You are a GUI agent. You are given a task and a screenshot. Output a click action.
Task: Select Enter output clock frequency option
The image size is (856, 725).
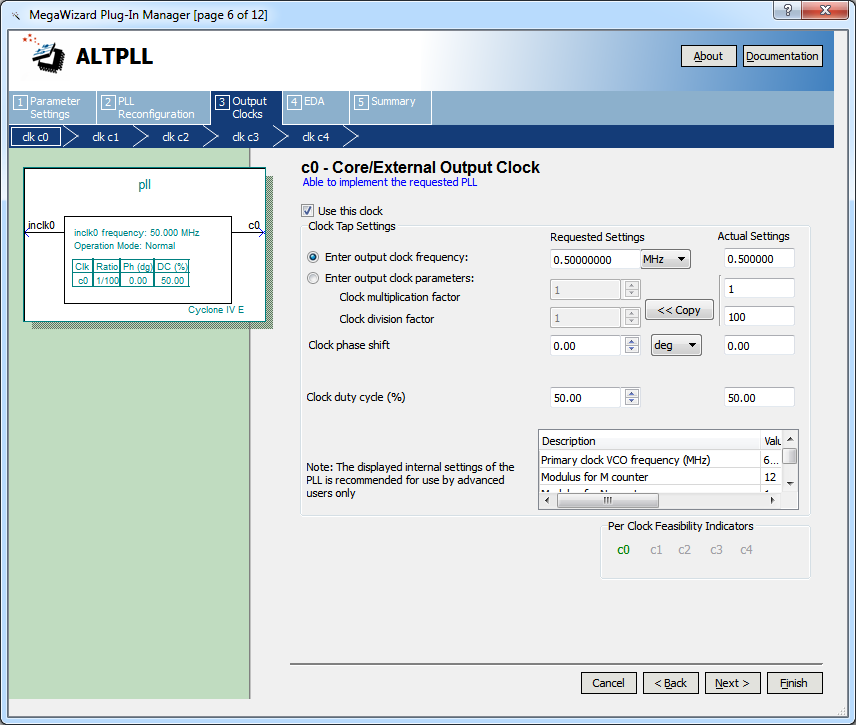pyautogui.click(x=313, y=257)
